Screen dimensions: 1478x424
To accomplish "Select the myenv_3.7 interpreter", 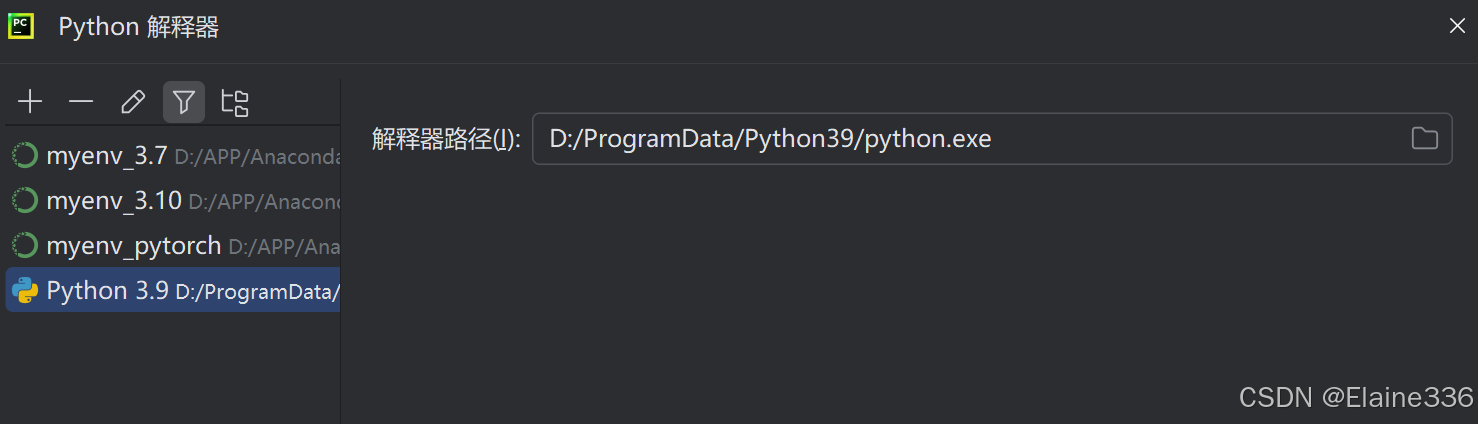I will 173,156.
